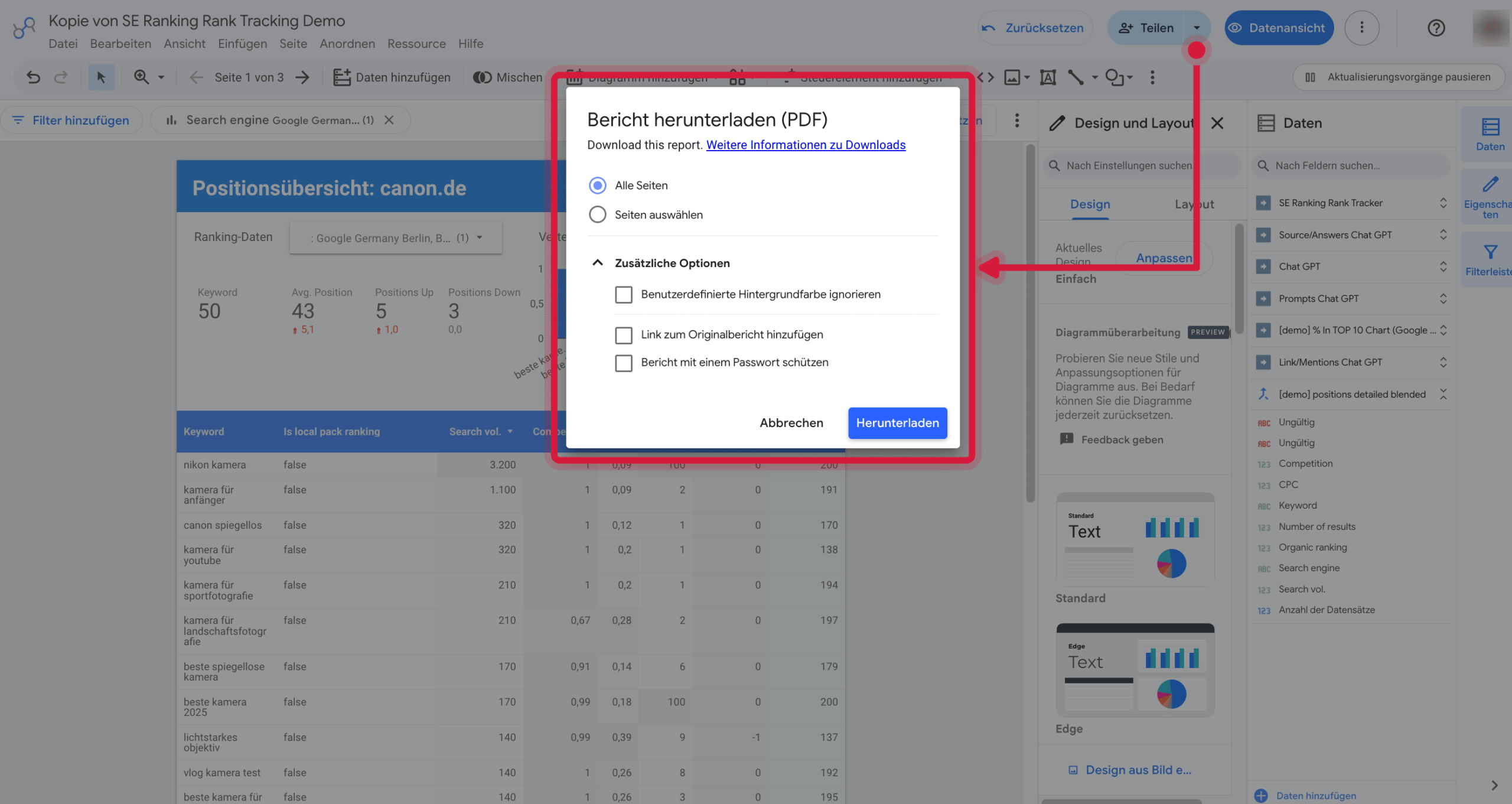Screen dimensions: 1512x804
Task: Expand the Chat GPT data source
Action: 1443,266
